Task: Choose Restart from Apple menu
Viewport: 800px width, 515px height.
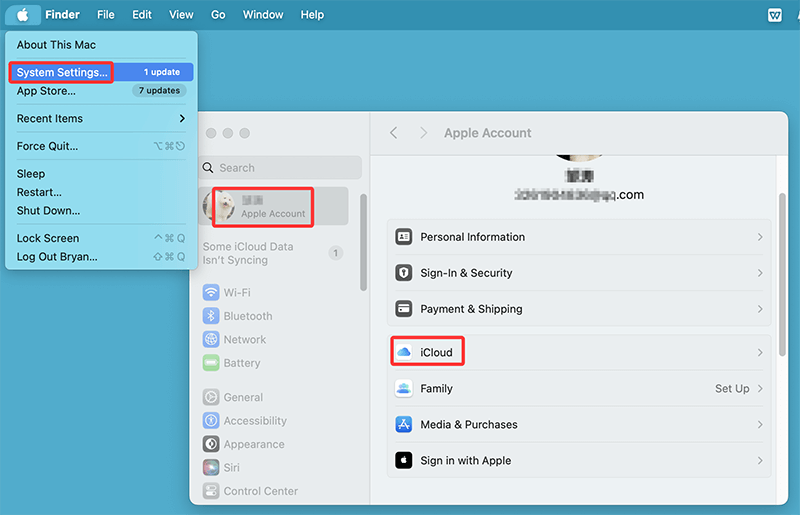Action: point(101,192)
